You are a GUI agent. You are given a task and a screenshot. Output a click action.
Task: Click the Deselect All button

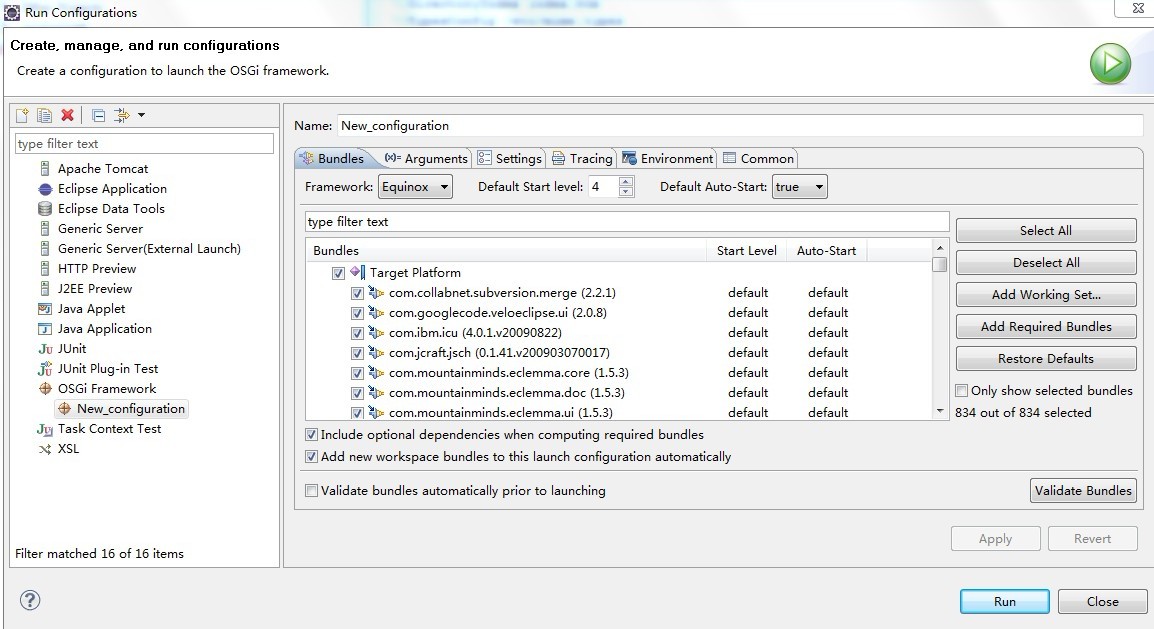pos(1046,263)
